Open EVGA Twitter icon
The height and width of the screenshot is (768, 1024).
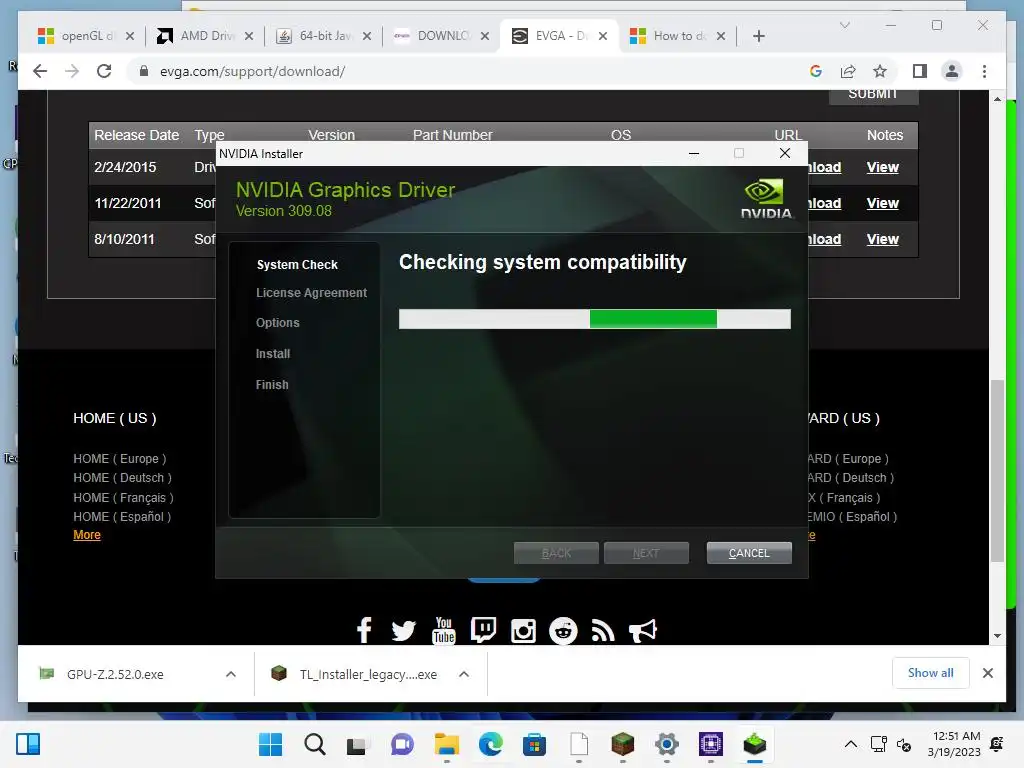(404, 631)
